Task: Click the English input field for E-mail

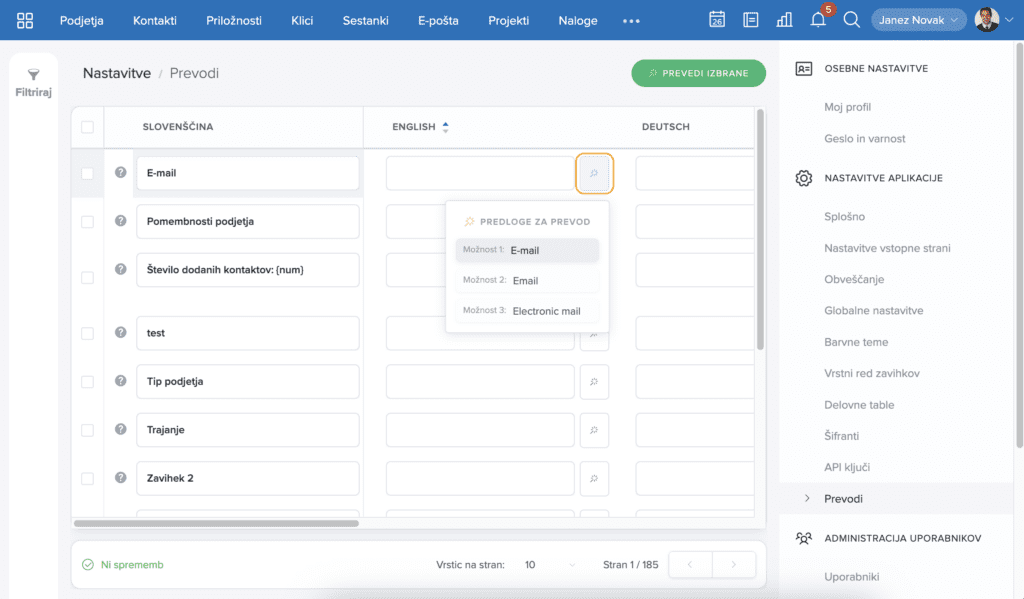Action: coord(480,173)
